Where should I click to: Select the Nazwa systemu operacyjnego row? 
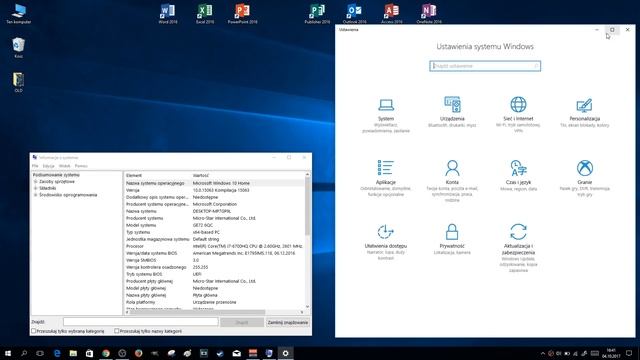coord(215,183)
